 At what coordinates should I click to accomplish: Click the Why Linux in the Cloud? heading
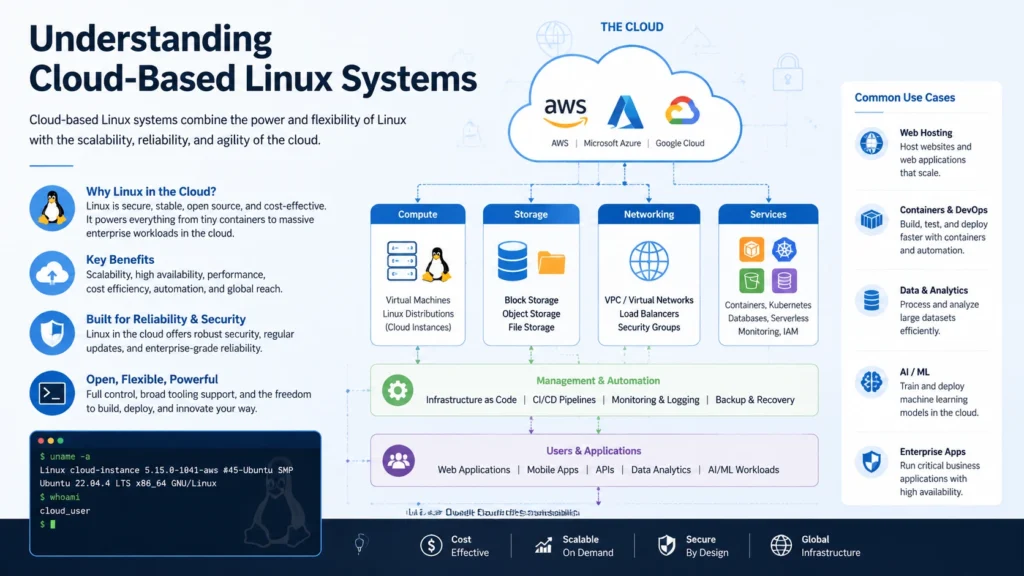point(151,191)
